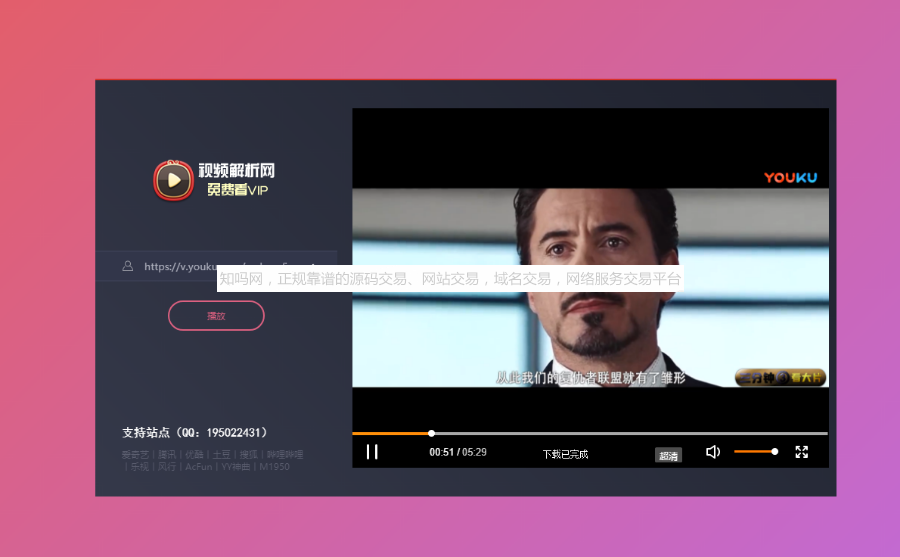Click the 视频解析网 red play logo
The height and width of the screenshot is (557, 900).
tap(173, 180)
